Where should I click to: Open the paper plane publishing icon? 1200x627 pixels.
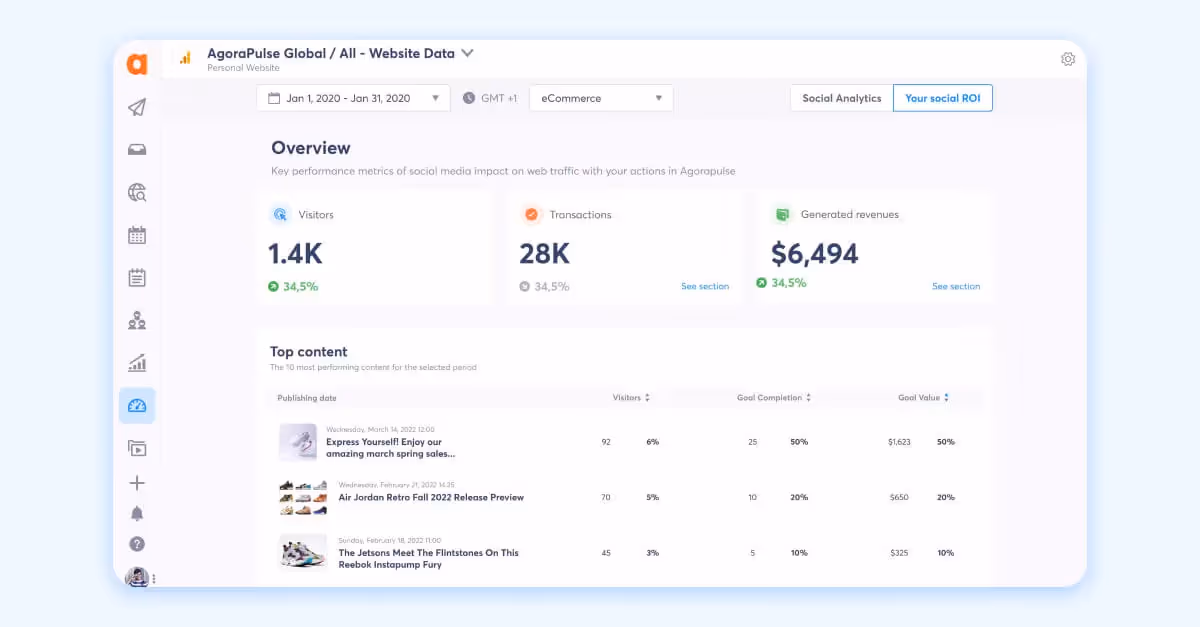pyautogui.click(x=137, y=106)
